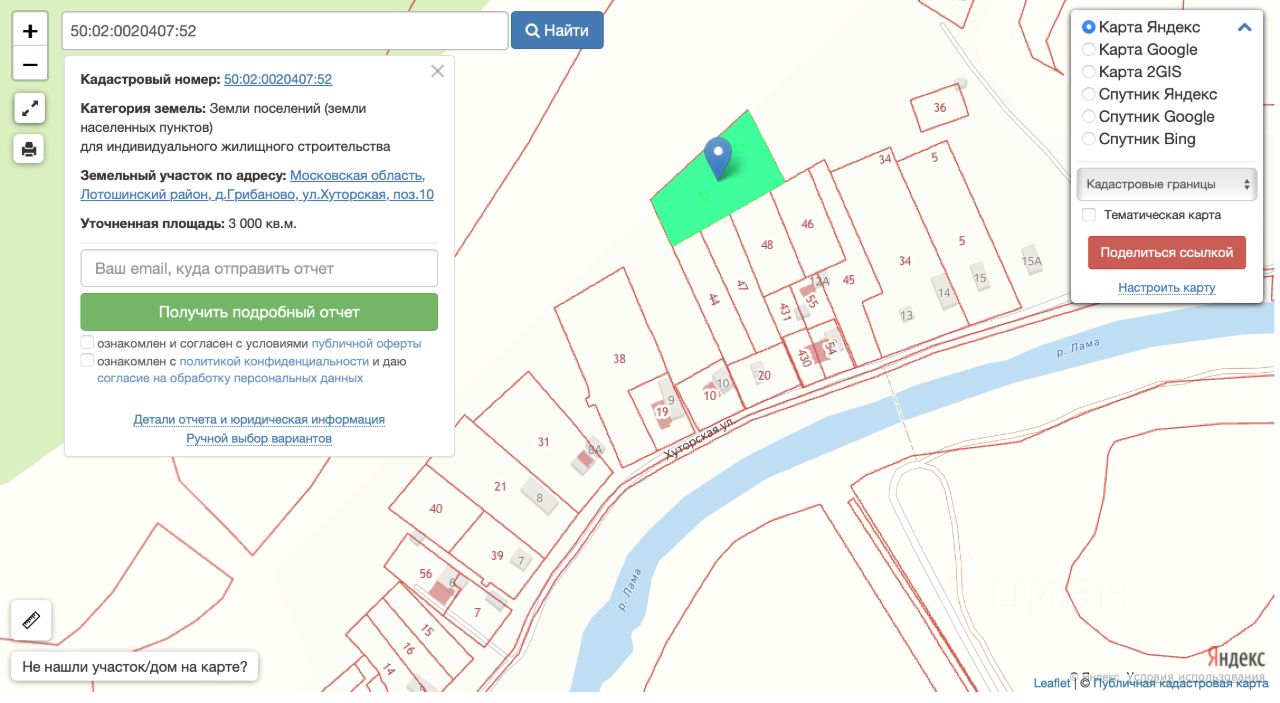Image resolution: width=1280 pixels, height=703 pixels.
Task: Click Поделиться ссылкой button
Action: coord(1167,253)
